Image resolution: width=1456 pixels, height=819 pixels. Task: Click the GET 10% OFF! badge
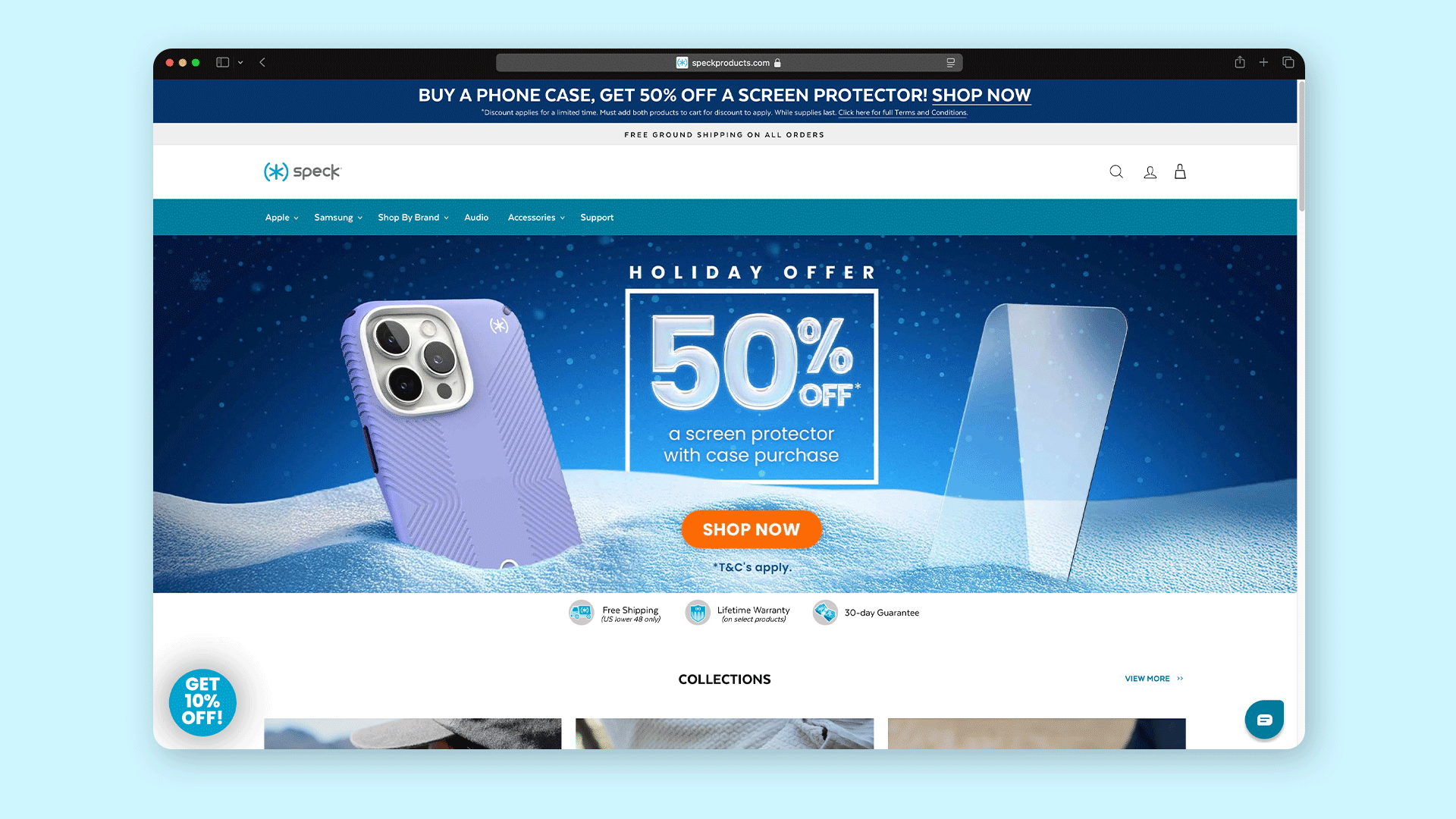pos(202,702)
